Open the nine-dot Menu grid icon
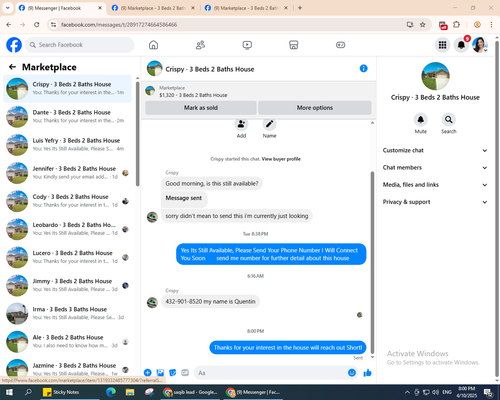 pyautogui.click(x=442, y=45)
